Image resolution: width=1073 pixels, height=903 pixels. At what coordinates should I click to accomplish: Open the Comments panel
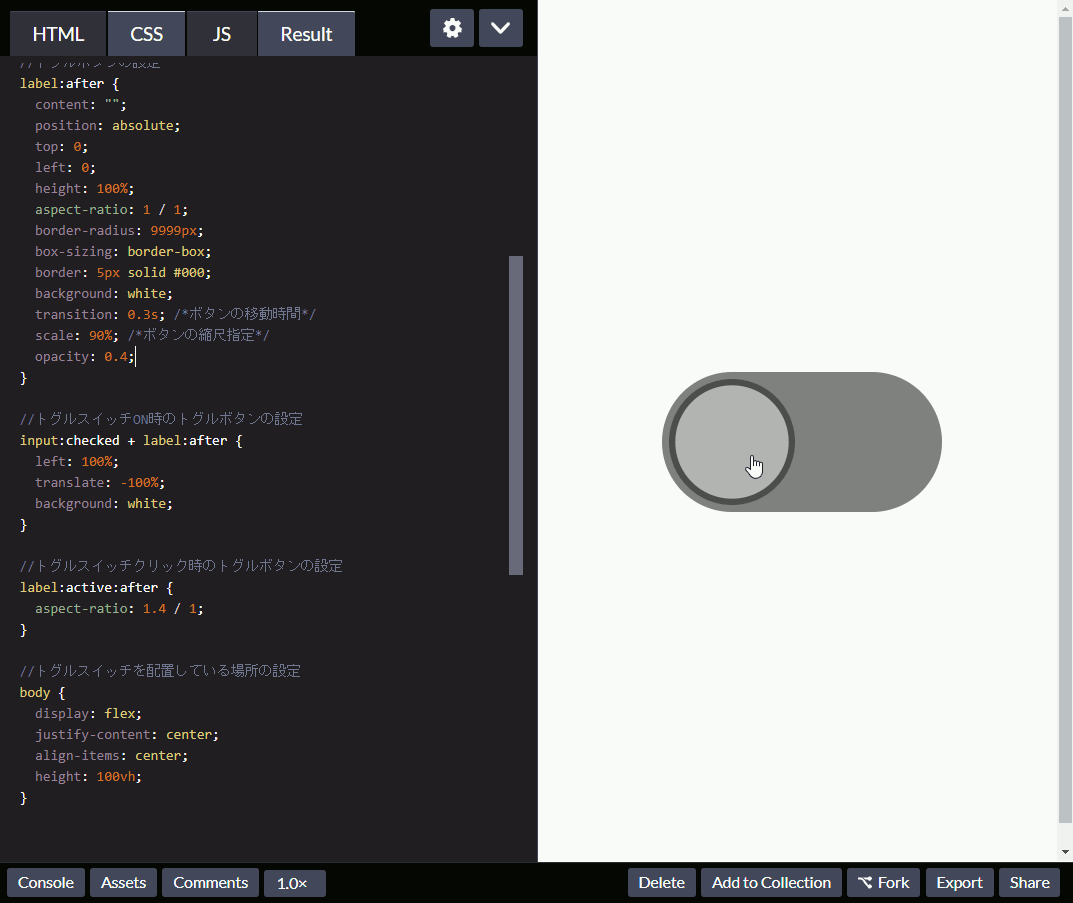click(x=210, y=882)
